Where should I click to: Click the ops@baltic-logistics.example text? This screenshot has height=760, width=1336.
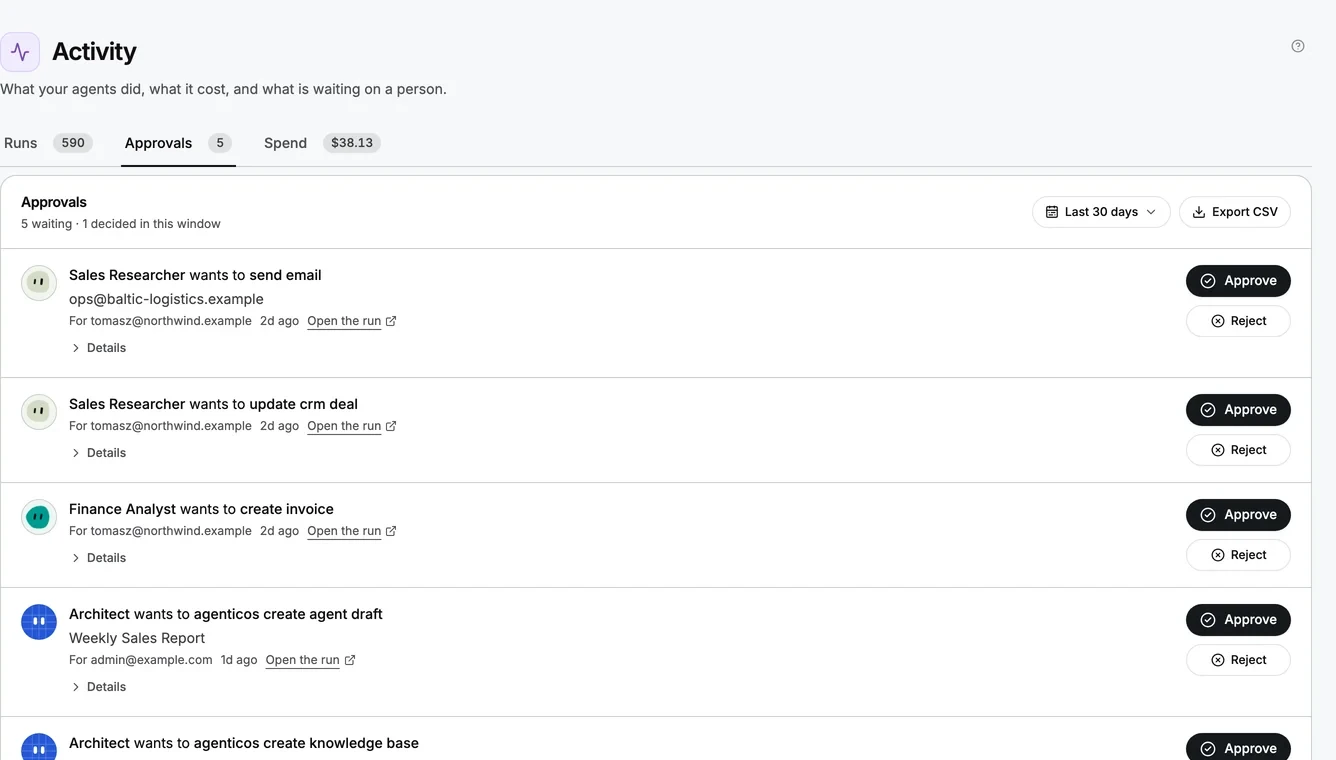coord(166,299)
